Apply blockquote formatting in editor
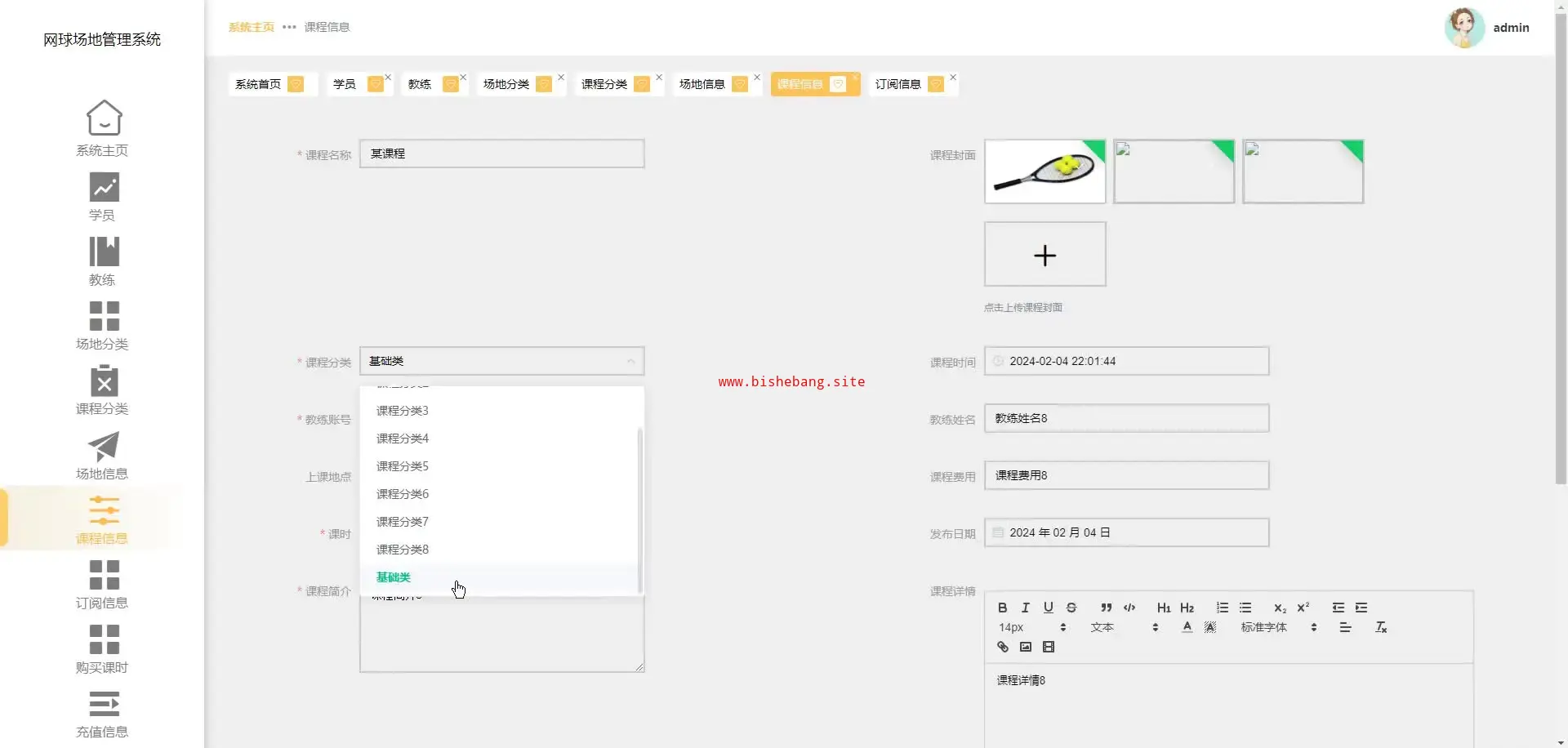 pos(1106,608)
